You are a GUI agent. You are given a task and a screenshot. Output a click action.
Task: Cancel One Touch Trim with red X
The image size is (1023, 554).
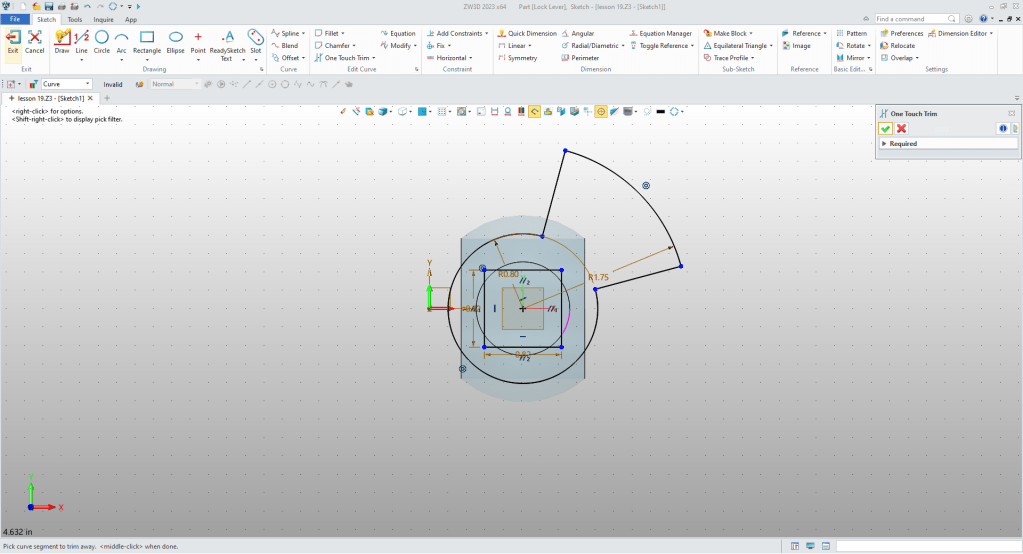(901, 128)
